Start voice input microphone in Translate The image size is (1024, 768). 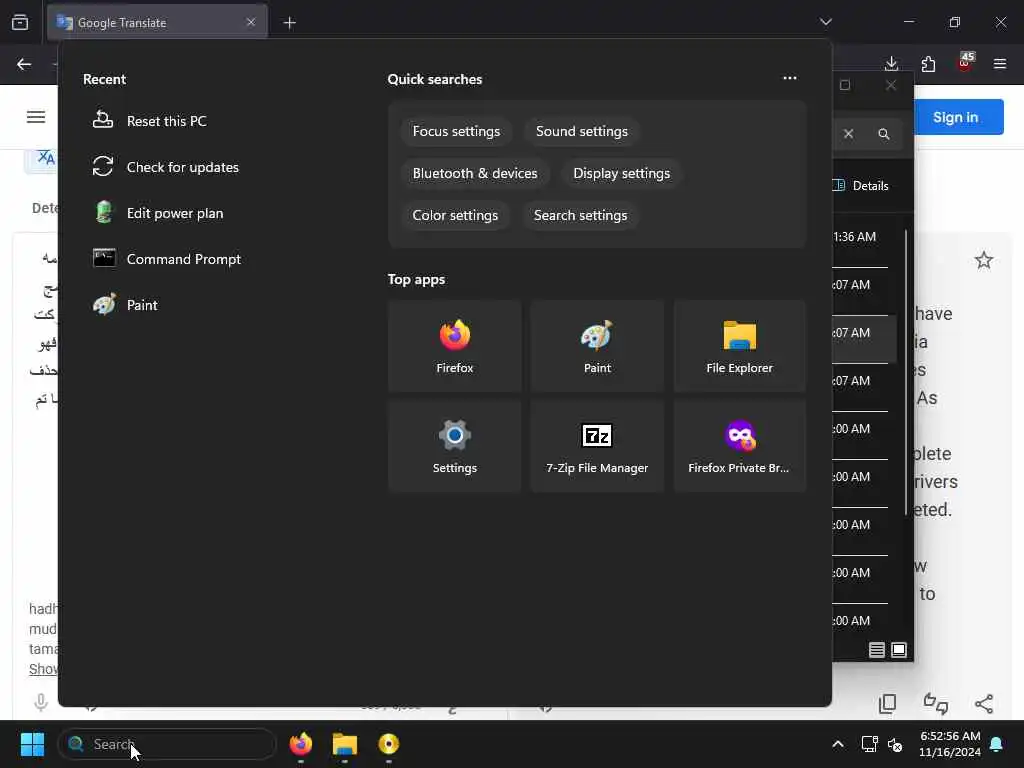40,702
